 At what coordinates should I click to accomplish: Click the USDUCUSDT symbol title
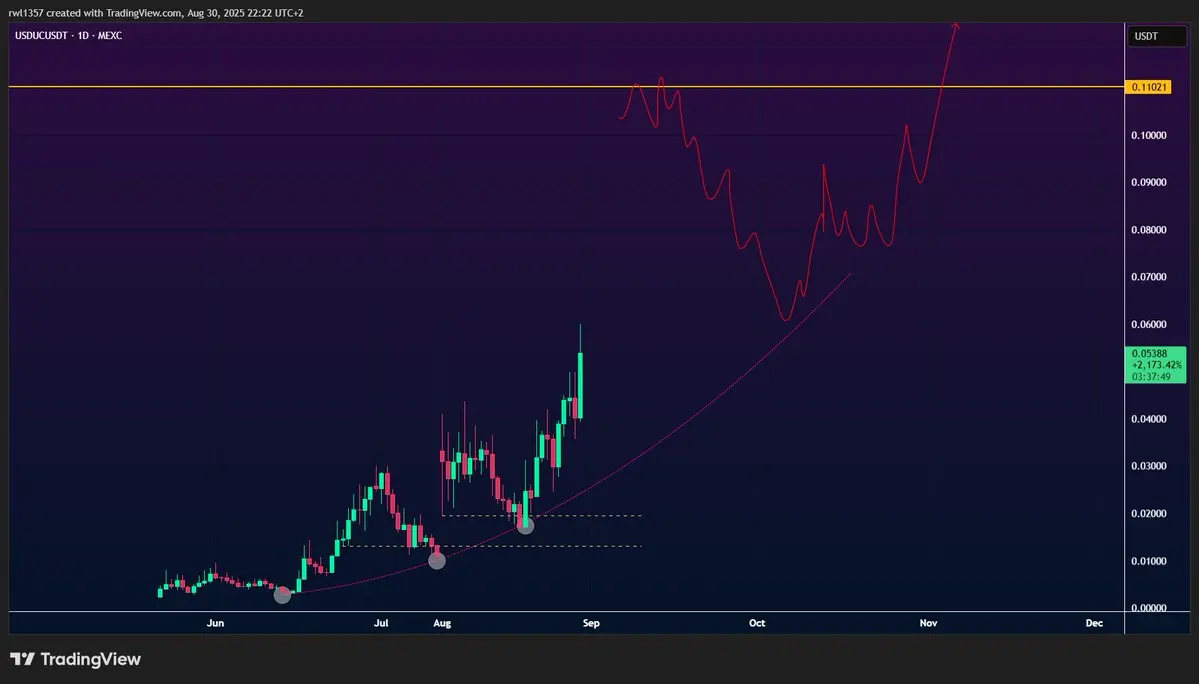coord(68,36)
